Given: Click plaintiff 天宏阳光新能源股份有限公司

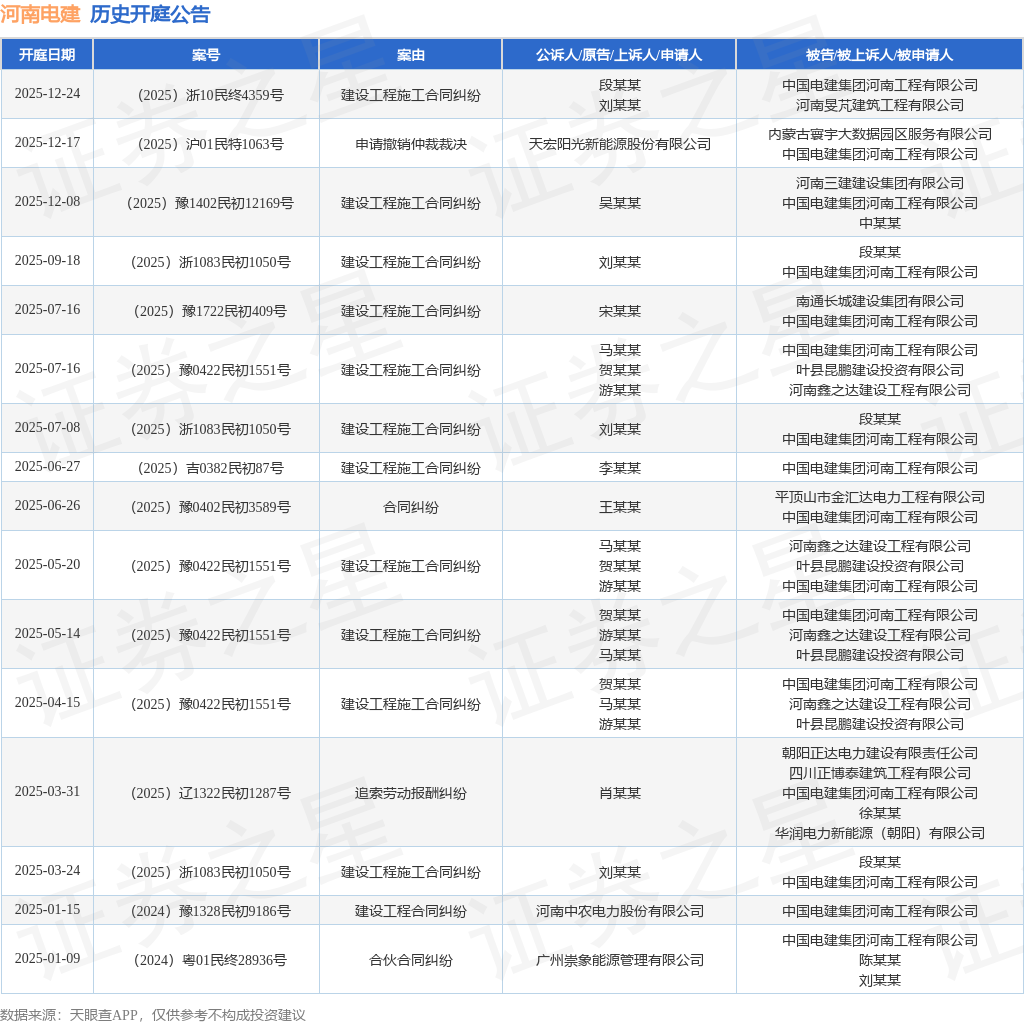Looking at the screenshot, I should coord(619,144).
